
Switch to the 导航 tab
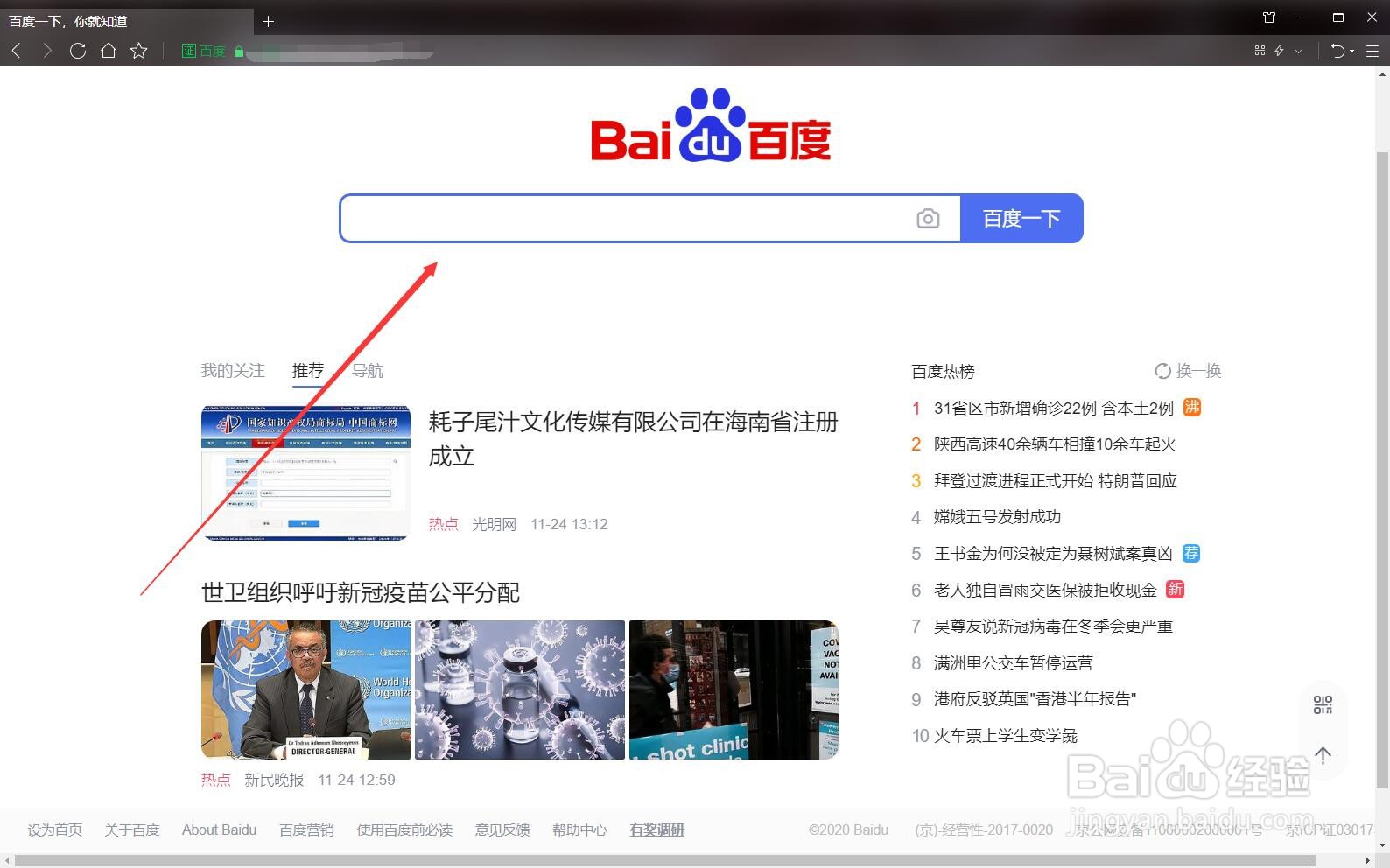368,371
